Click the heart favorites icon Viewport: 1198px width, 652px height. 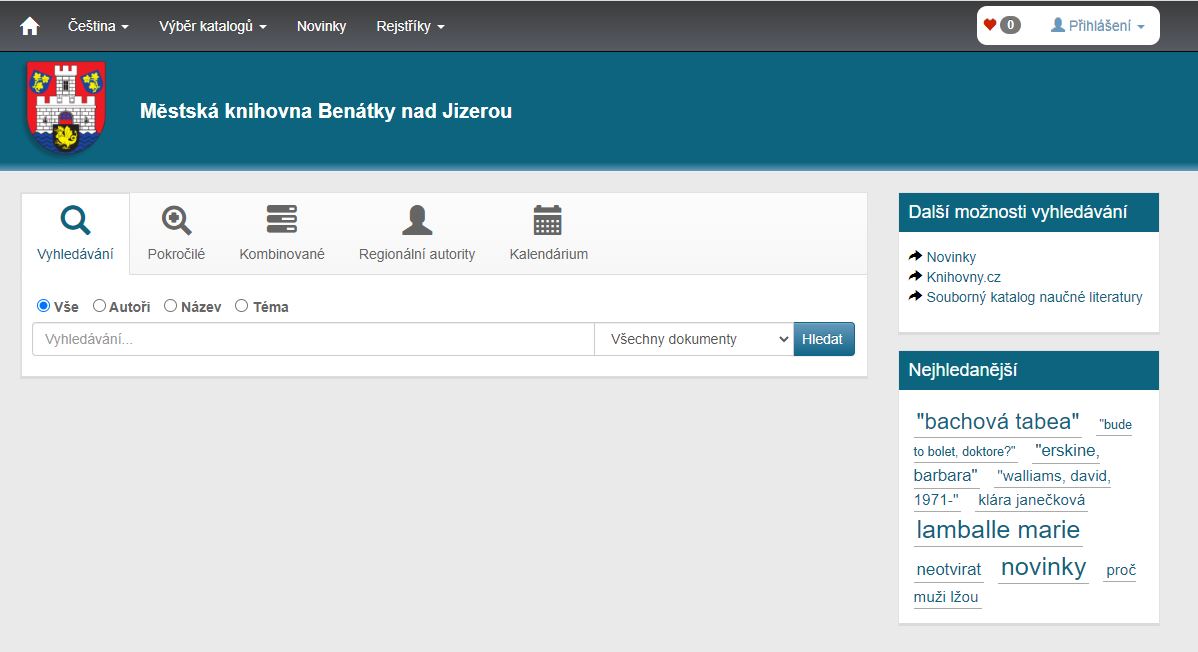point(990,25)
